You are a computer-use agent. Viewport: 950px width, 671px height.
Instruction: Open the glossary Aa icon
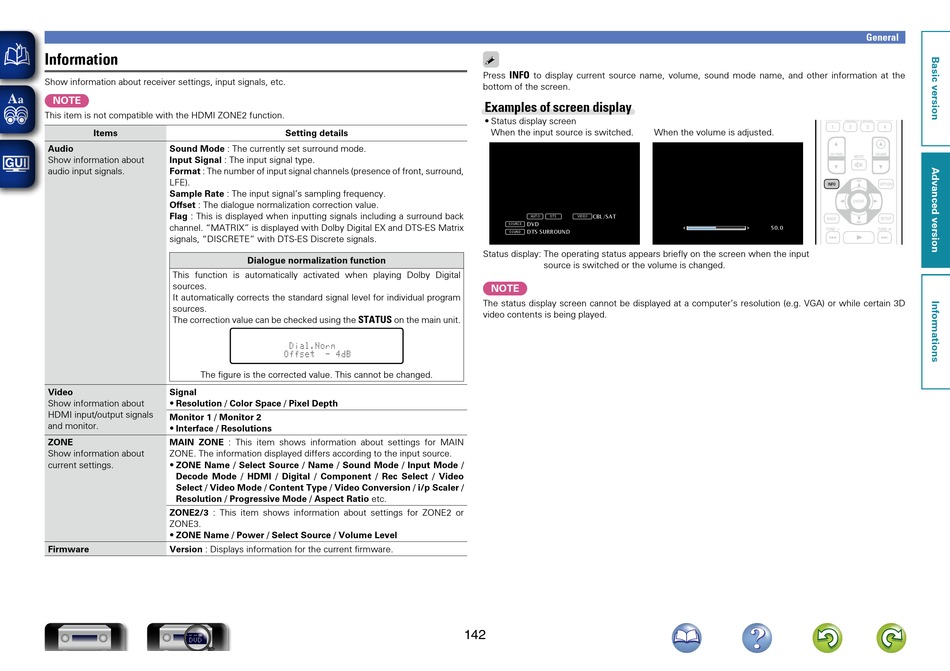(17, 109)
